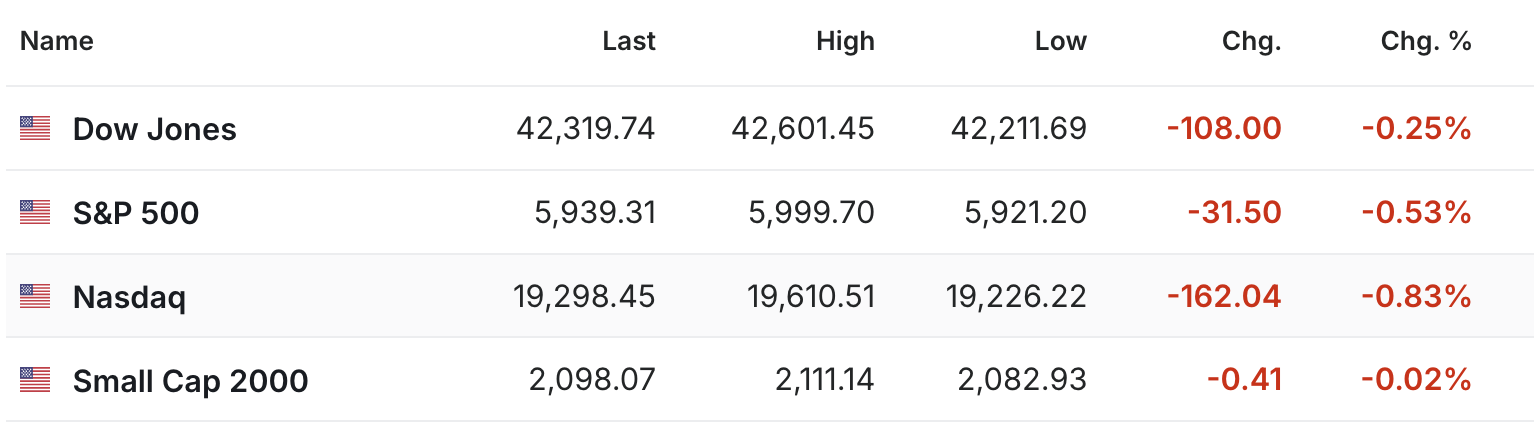The width and height of the screenshot is (1534, 428).
Task: Sort by the Last column header
Action: tap(629, 41)
